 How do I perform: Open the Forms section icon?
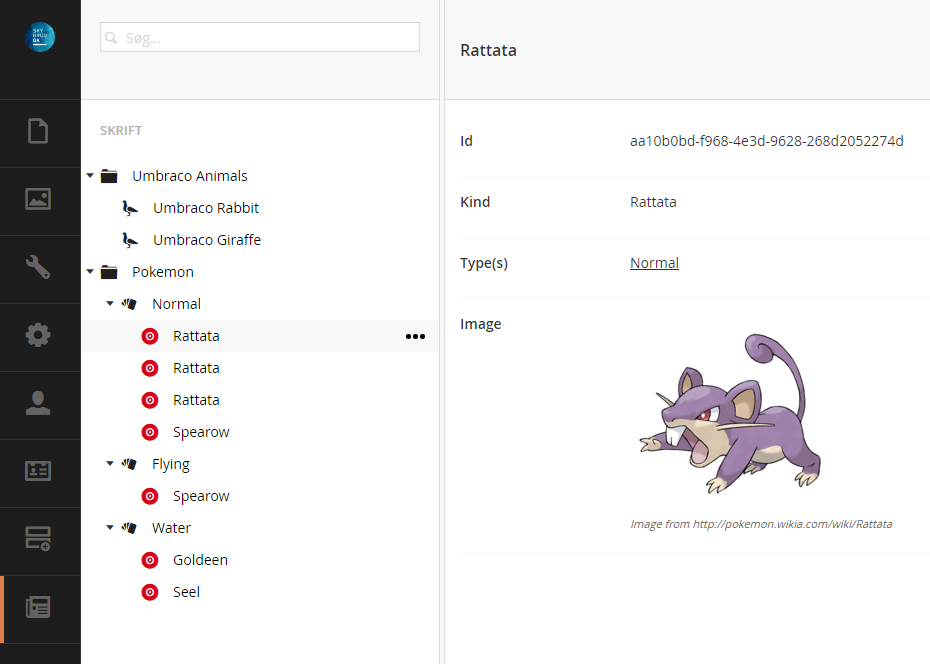tap(38, 538)
